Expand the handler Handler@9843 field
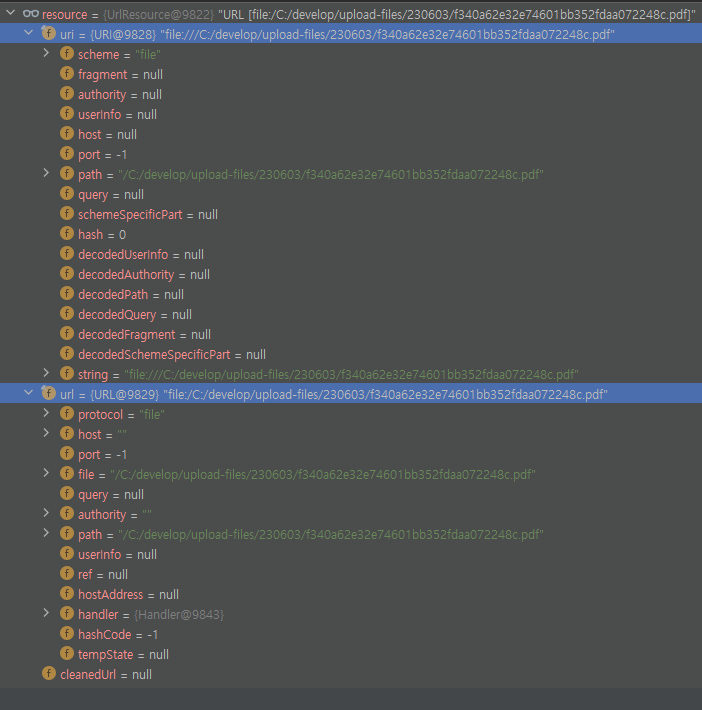702x710 pixels. pos(46,613)
